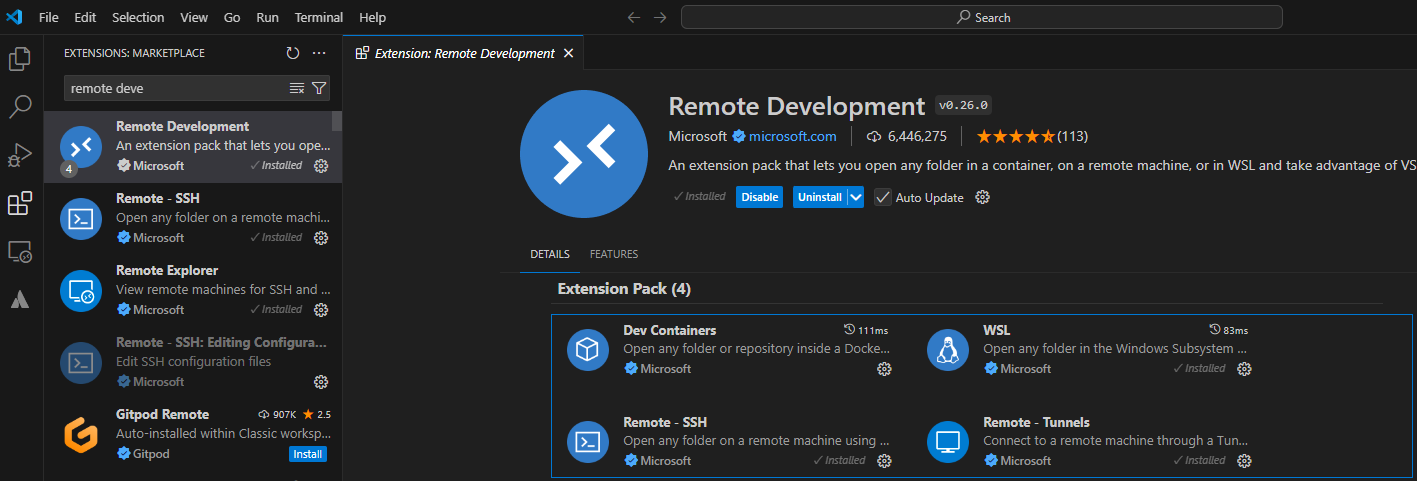Open manage gear for Remote Explorer list item
Image resolution: width=1417 pixels, height=481 pixels.
321,309
